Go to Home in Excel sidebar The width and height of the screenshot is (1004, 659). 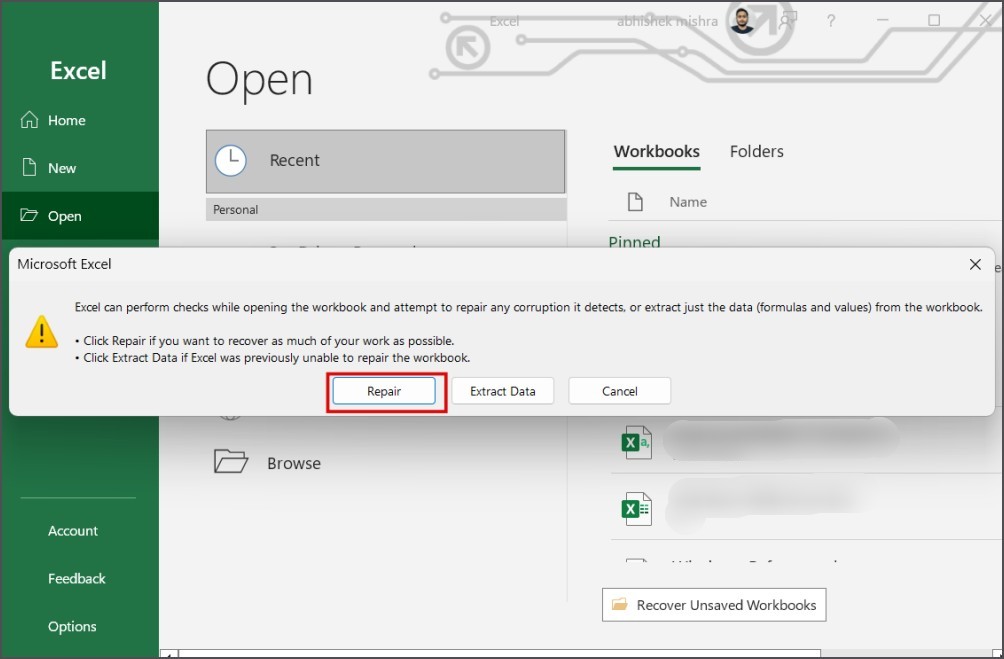click(x=80, y=120)
